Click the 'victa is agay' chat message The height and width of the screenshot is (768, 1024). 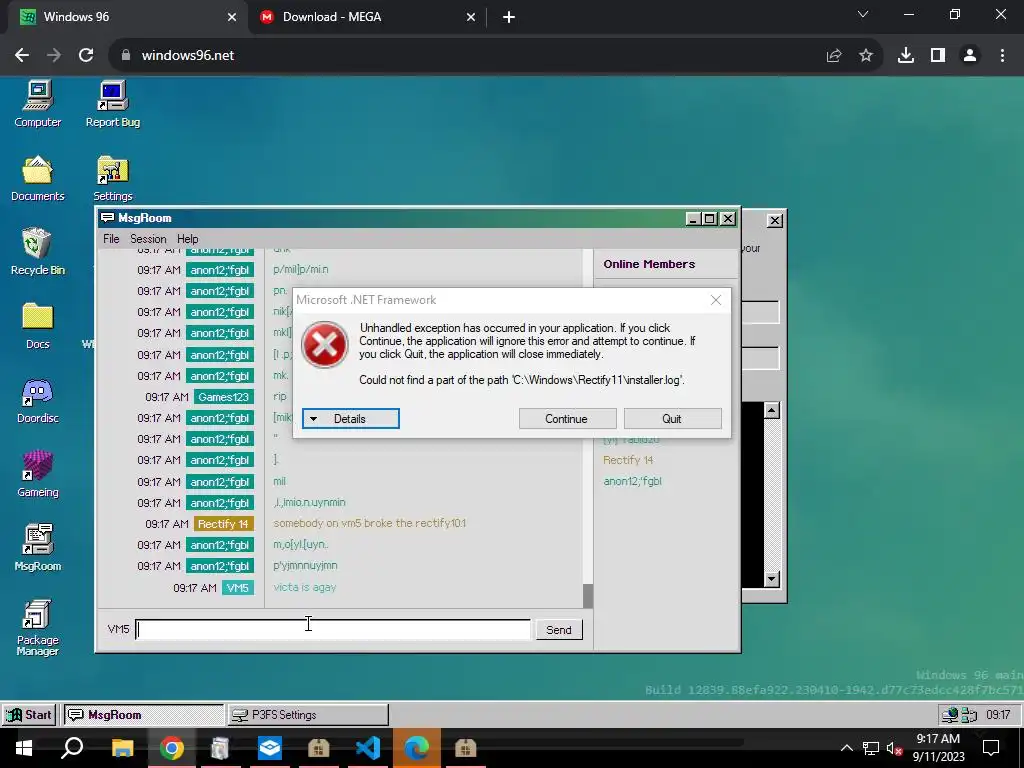pyautogui.click(x=305, y=587)
